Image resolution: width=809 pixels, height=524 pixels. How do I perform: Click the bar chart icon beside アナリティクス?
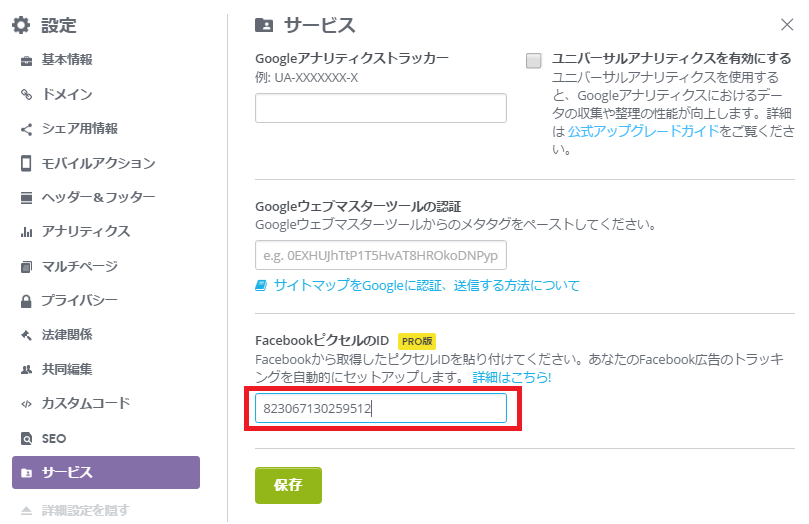click(x=26, y=232)
